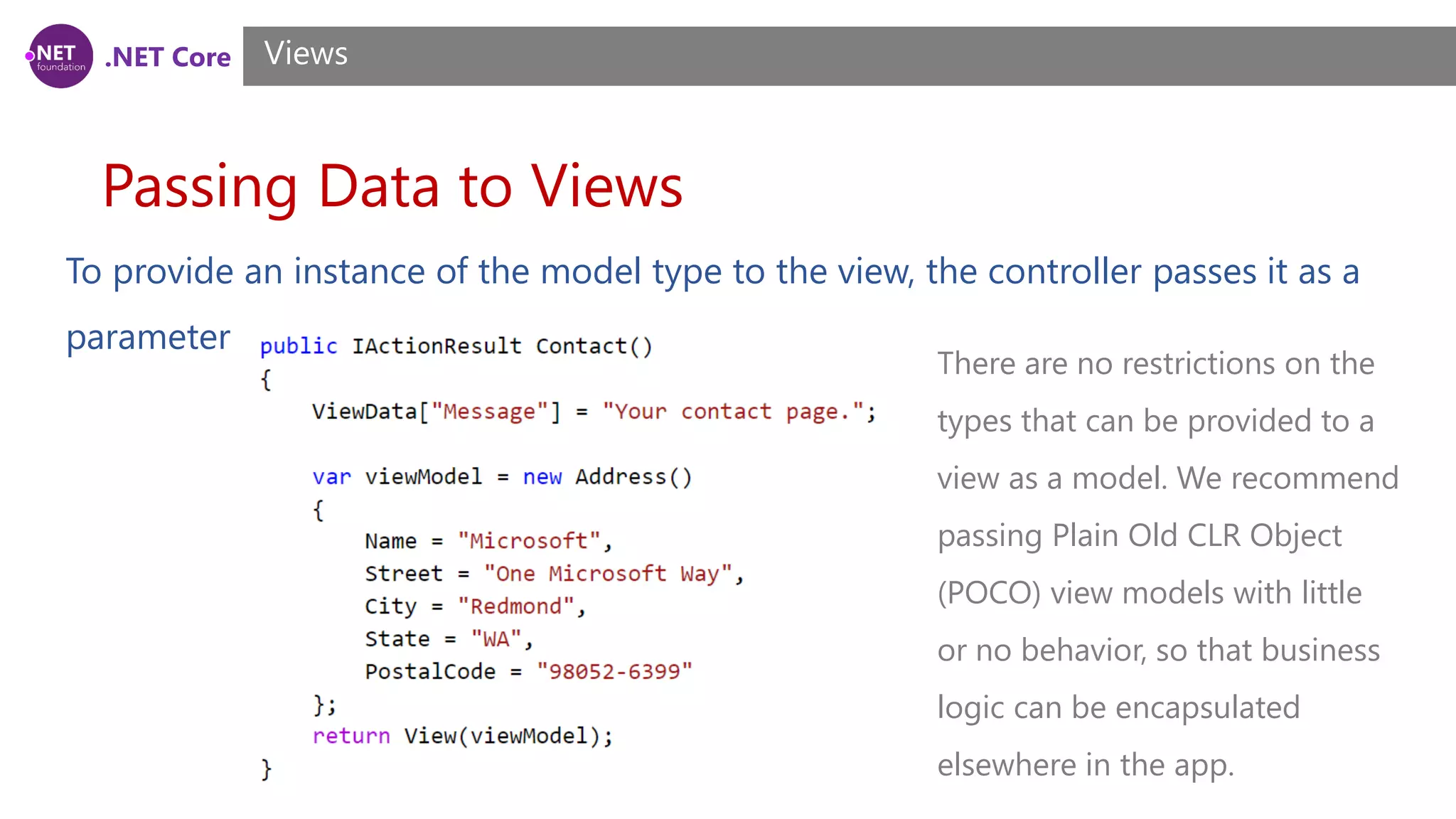Click the ViewData["Message"] assignment line
Screen dimensions: 1456x819
point(594,412)
